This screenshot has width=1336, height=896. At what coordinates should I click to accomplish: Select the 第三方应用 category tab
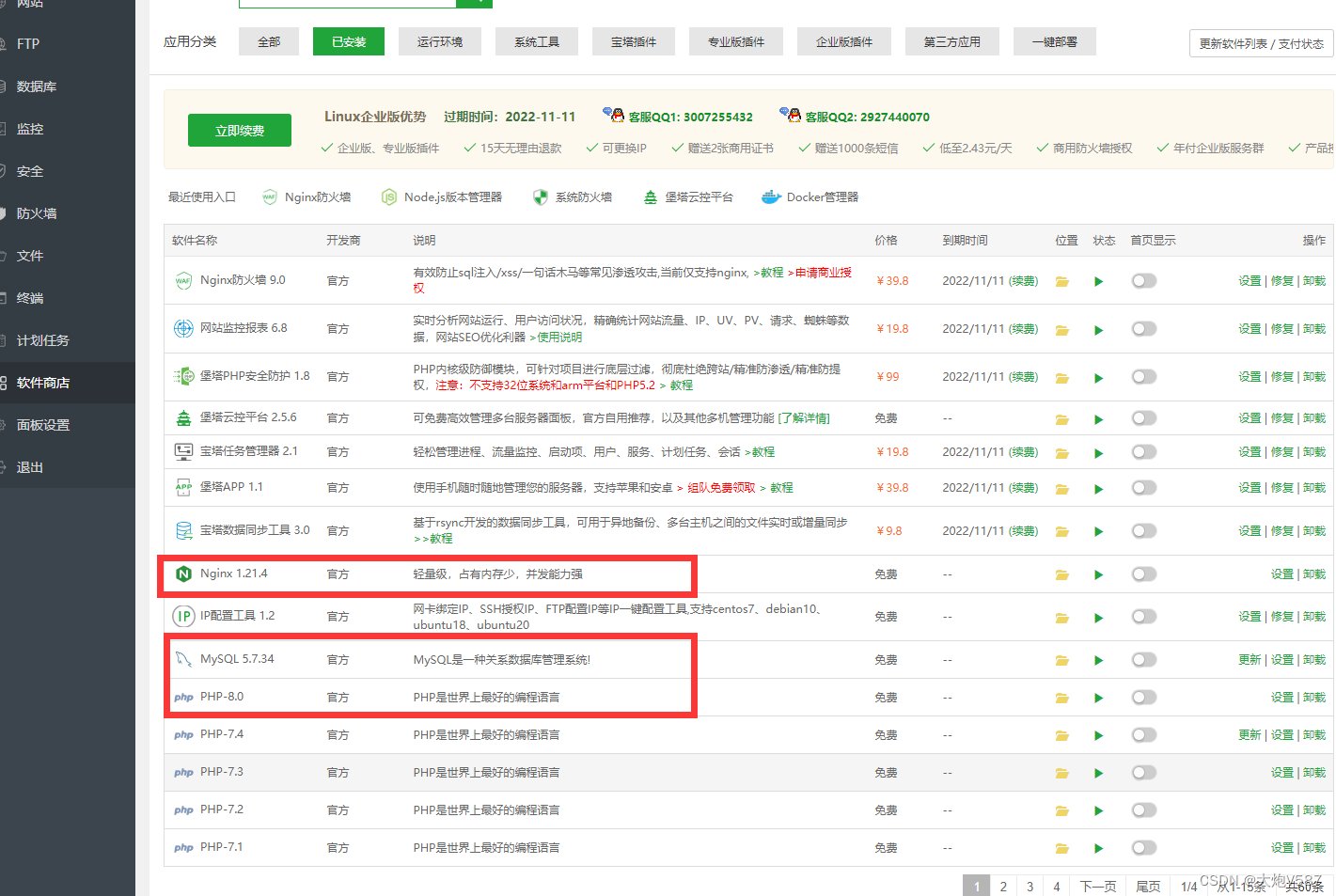tap(951, 41)
